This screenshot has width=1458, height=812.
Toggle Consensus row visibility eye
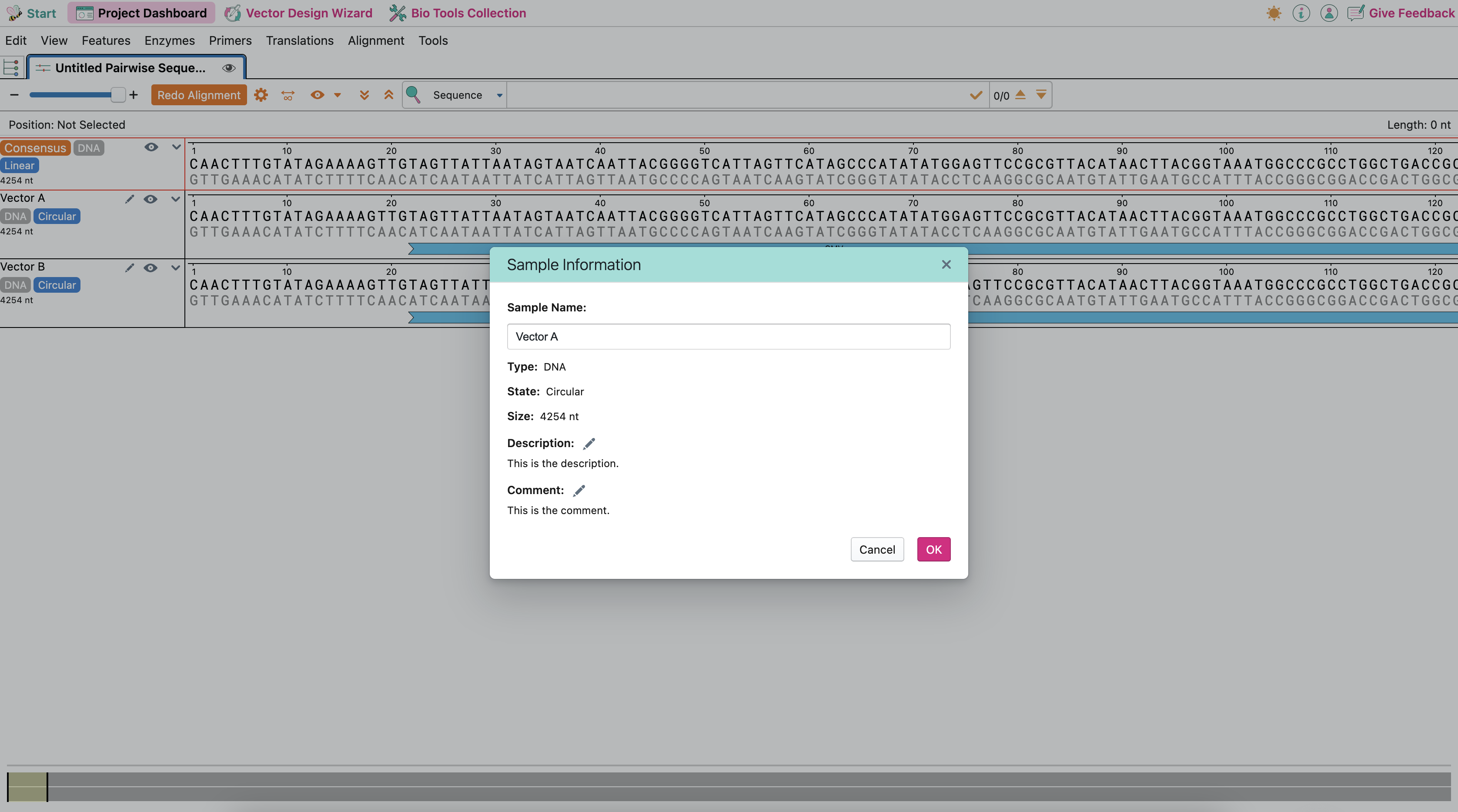click(x=150, y=147)
